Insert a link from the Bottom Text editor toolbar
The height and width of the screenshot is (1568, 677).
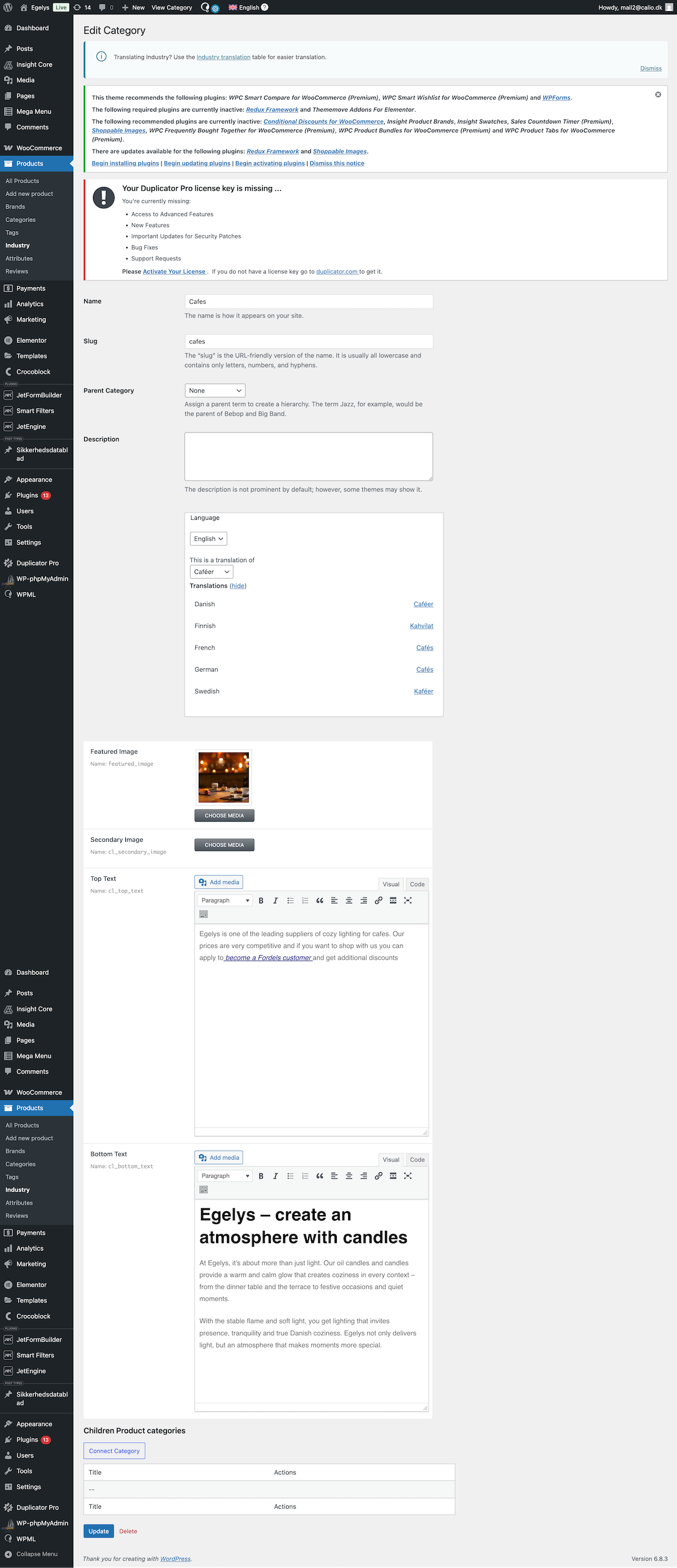(378, 1176)
